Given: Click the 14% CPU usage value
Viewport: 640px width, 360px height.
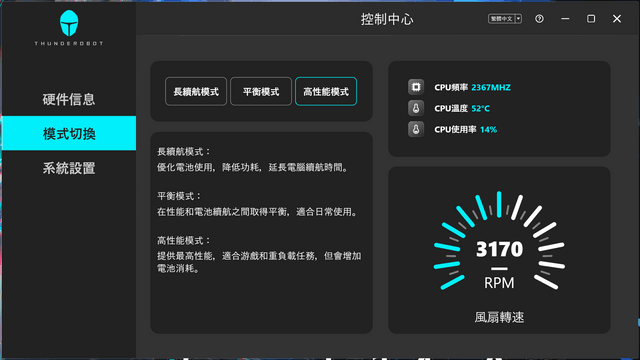Looking at the screenshot, I should tap(489, 130).
